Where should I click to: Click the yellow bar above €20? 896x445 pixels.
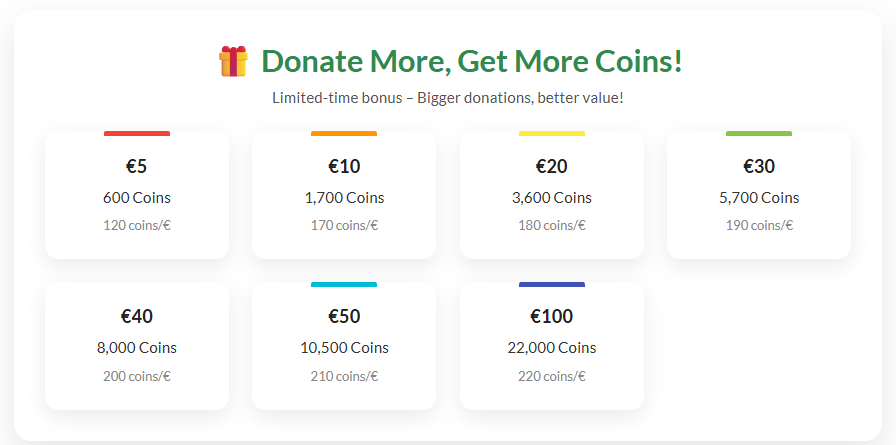552,133
